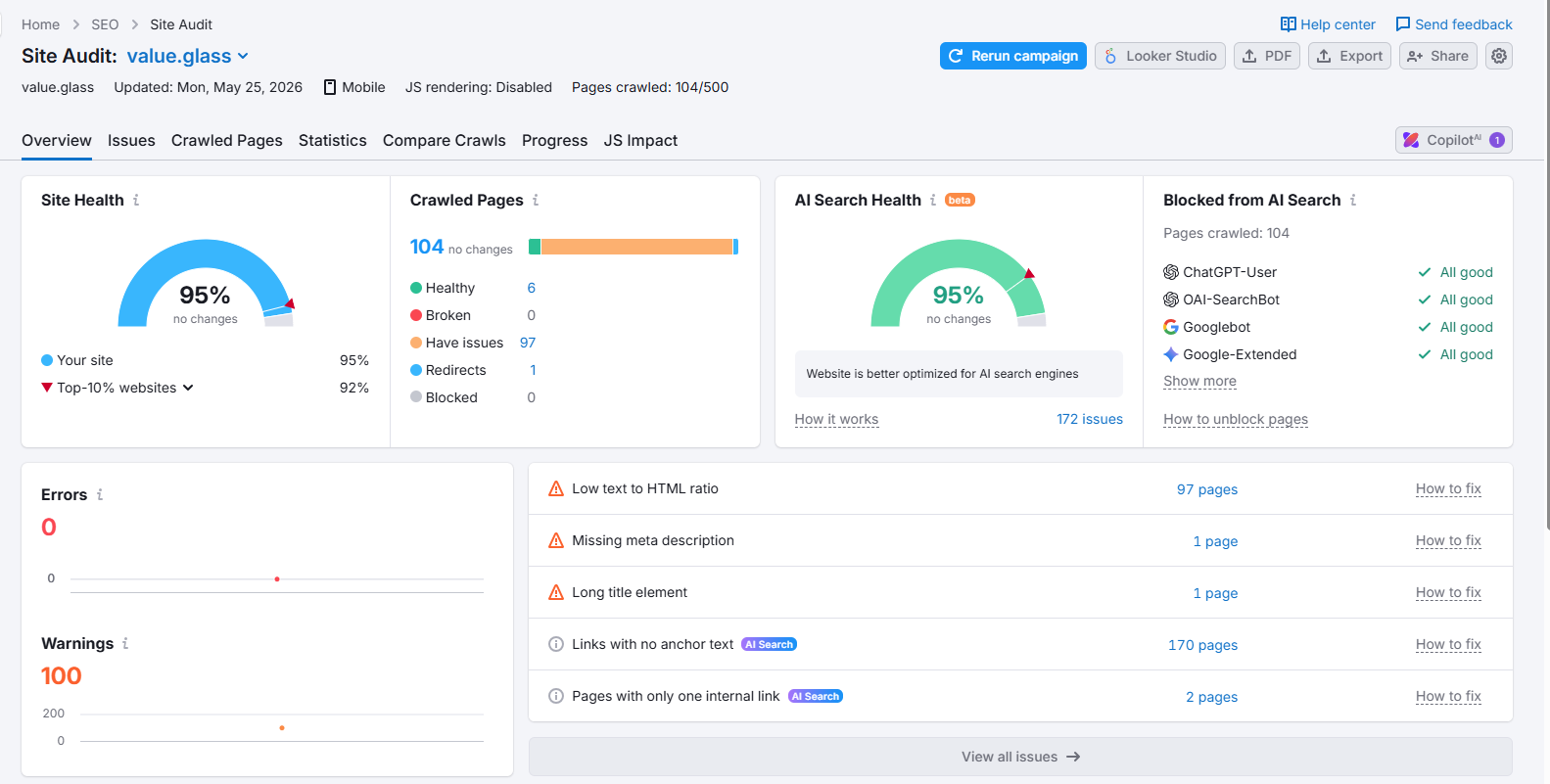Click info icon beside Pages with only one internal link
The image size is (1550, 784).
[556, 696]
